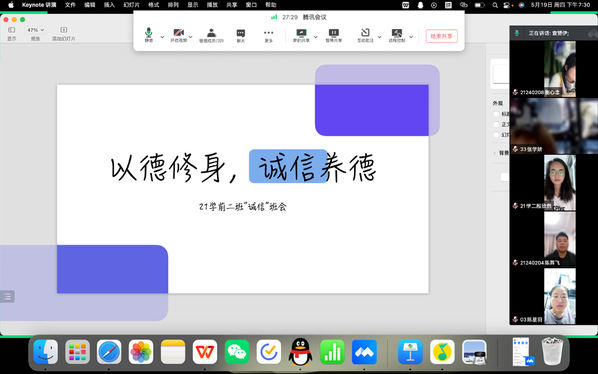Open the More (three dots) options
Viewport: 598px width, 374px height.
pos(268,35)
